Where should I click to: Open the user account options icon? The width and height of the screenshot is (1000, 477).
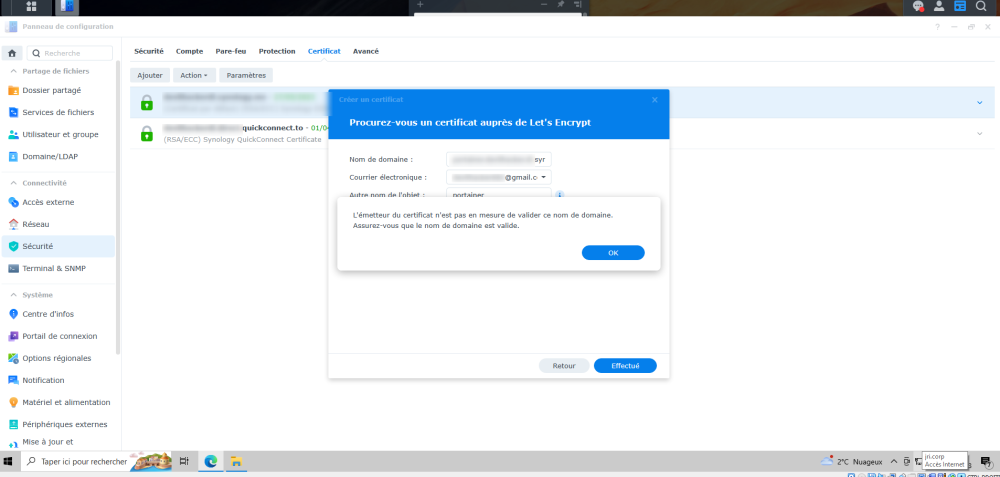coord(939,6)
